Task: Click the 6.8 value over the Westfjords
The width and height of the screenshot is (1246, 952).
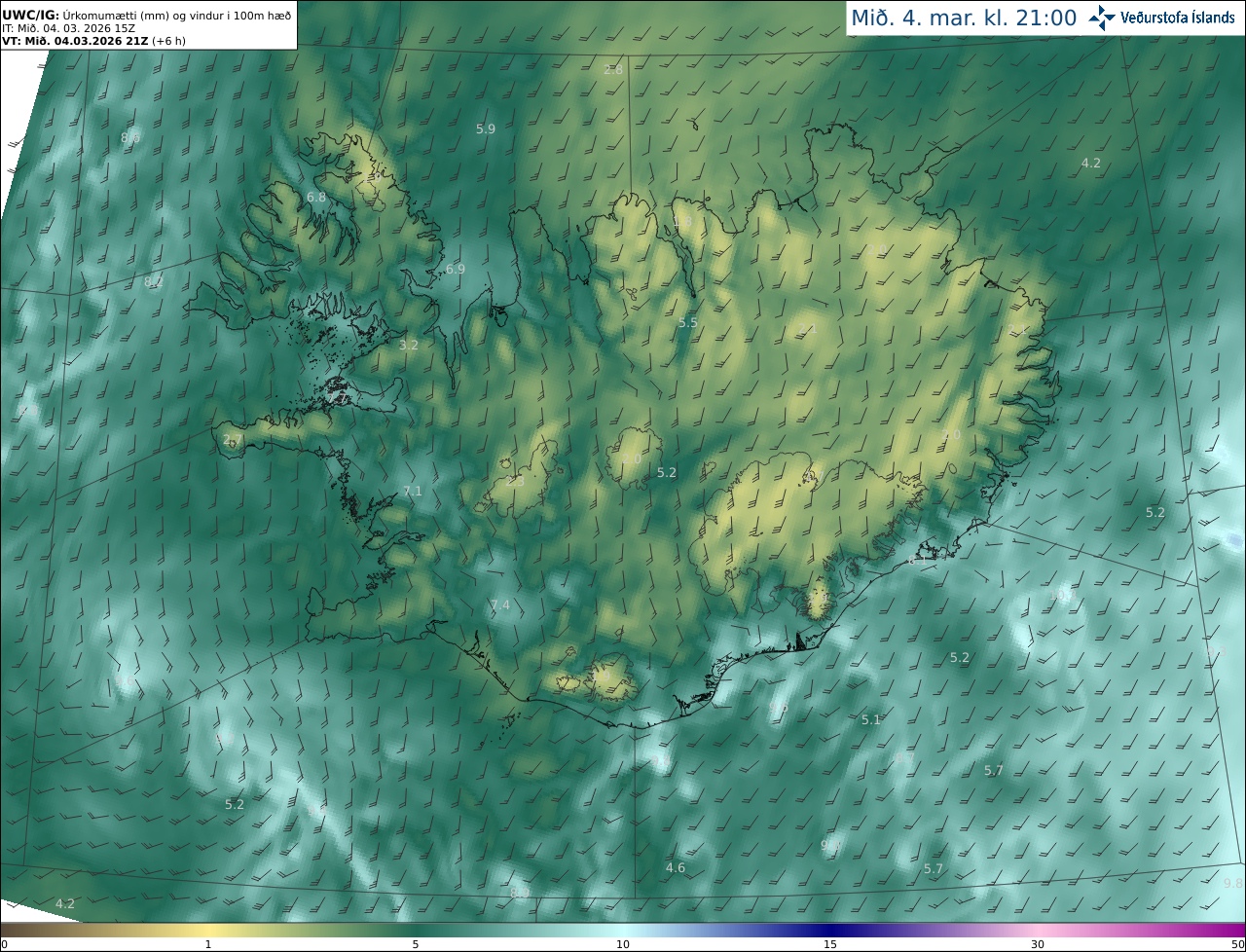Action: 316,197
